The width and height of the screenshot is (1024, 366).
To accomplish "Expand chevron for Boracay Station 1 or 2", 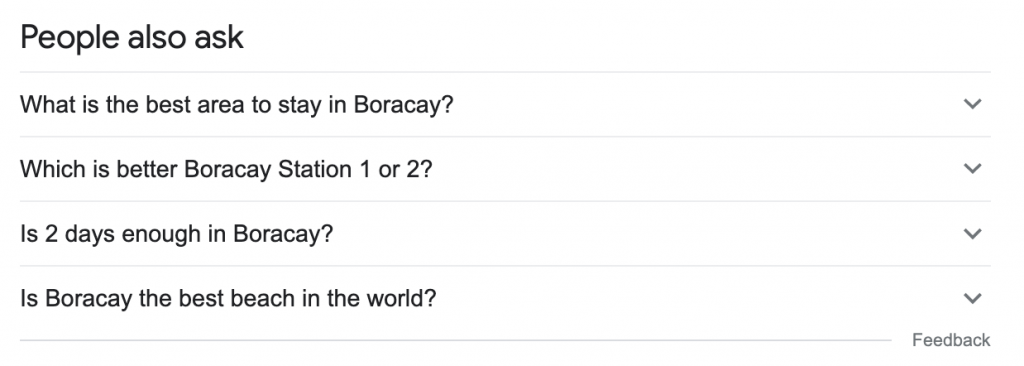I will click(972, 169).
